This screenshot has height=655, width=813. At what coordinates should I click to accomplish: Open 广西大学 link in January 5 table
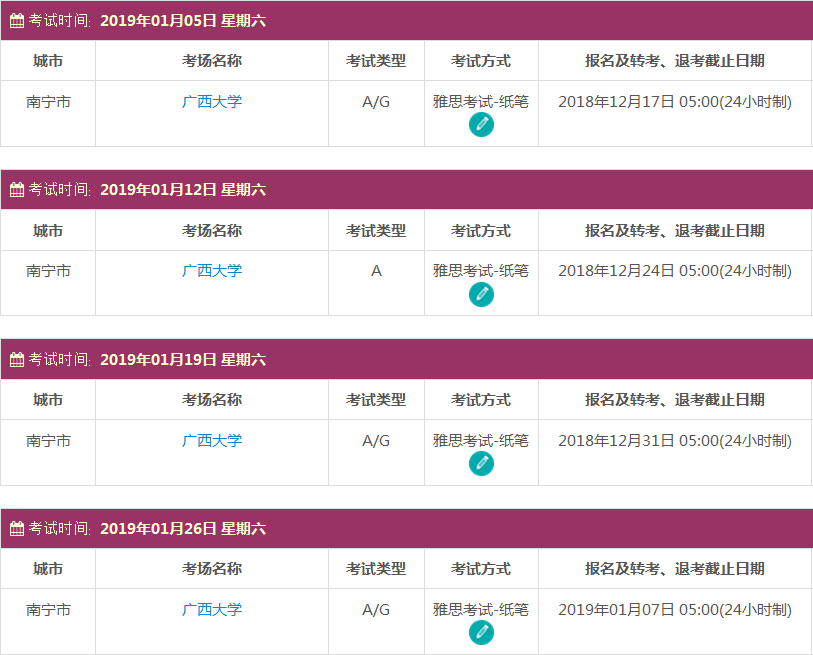212,101
